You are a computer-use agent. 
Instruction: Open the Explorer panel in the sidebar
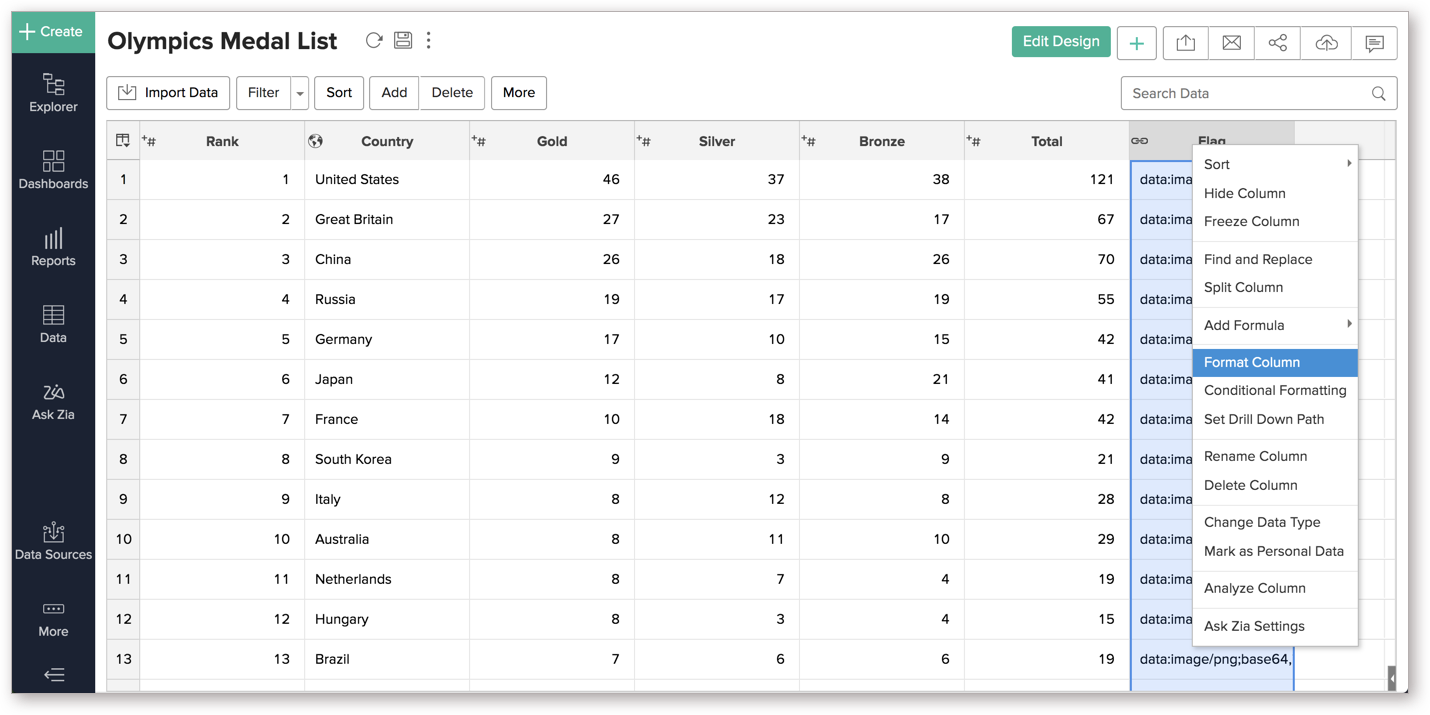53,92
